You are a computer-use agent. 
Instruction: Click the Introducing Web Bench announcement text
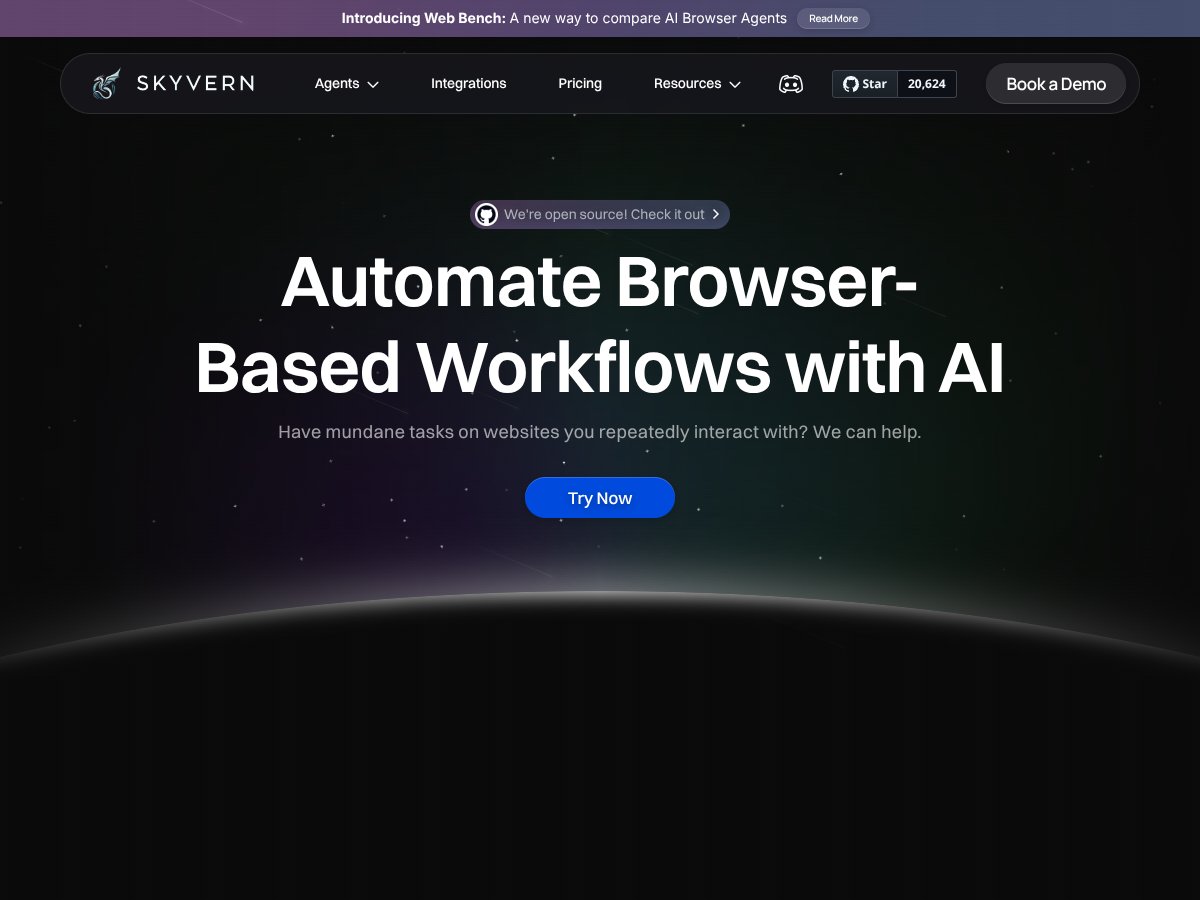[x=563, y=18]
